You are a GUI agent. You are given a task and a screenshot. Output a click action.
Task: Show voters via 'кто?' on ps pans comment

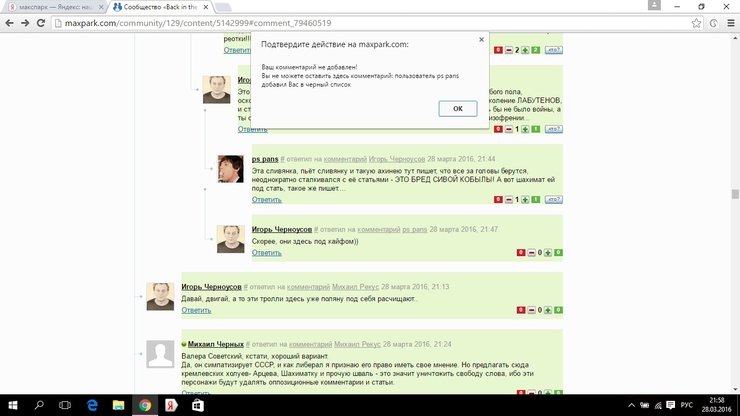pyautogui.click(x=553, y=200)
